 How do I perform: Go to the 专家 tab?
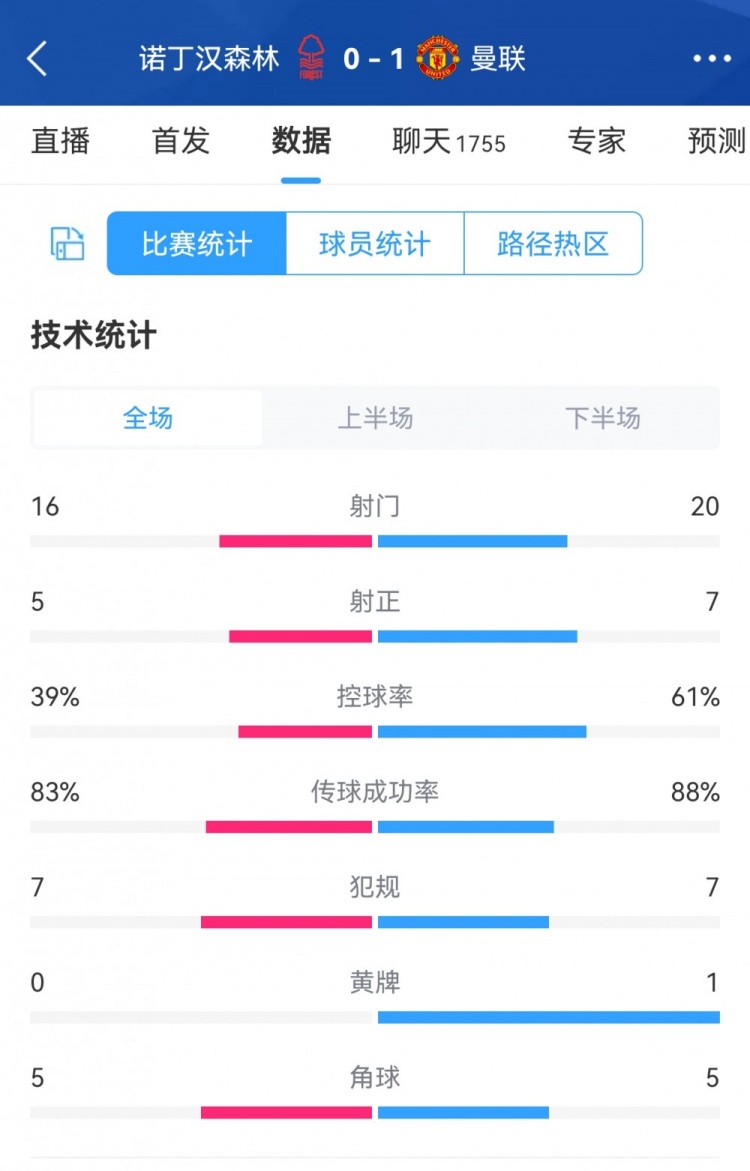pyautogui.click(x=597, y=141)
